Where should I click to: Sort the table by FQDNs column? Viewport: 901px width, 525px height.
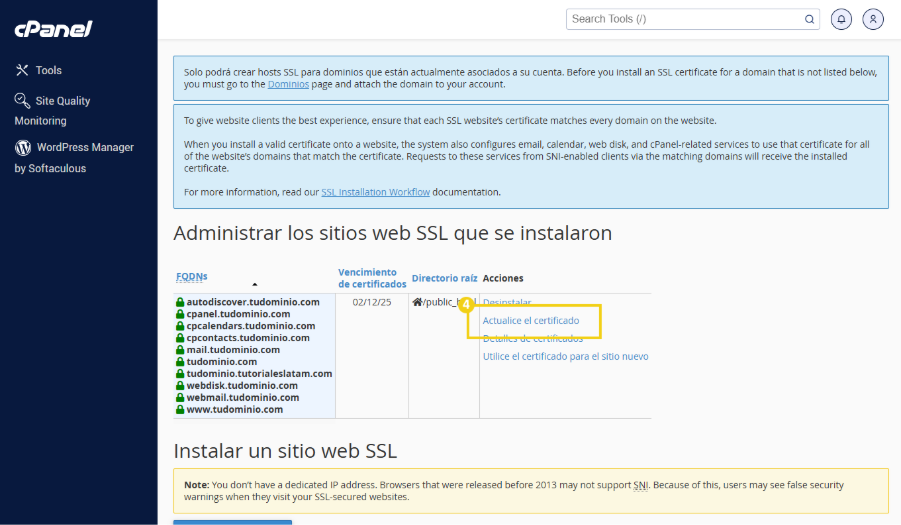point(192,276)
